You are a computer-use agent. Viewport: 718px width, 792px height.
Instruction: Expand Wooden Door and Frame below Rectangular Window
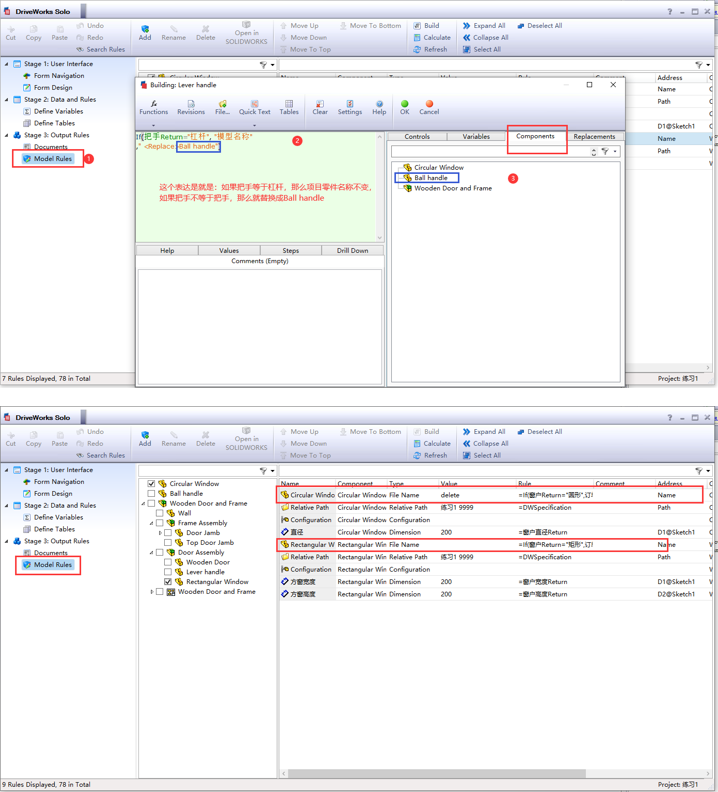click(152, 591)
